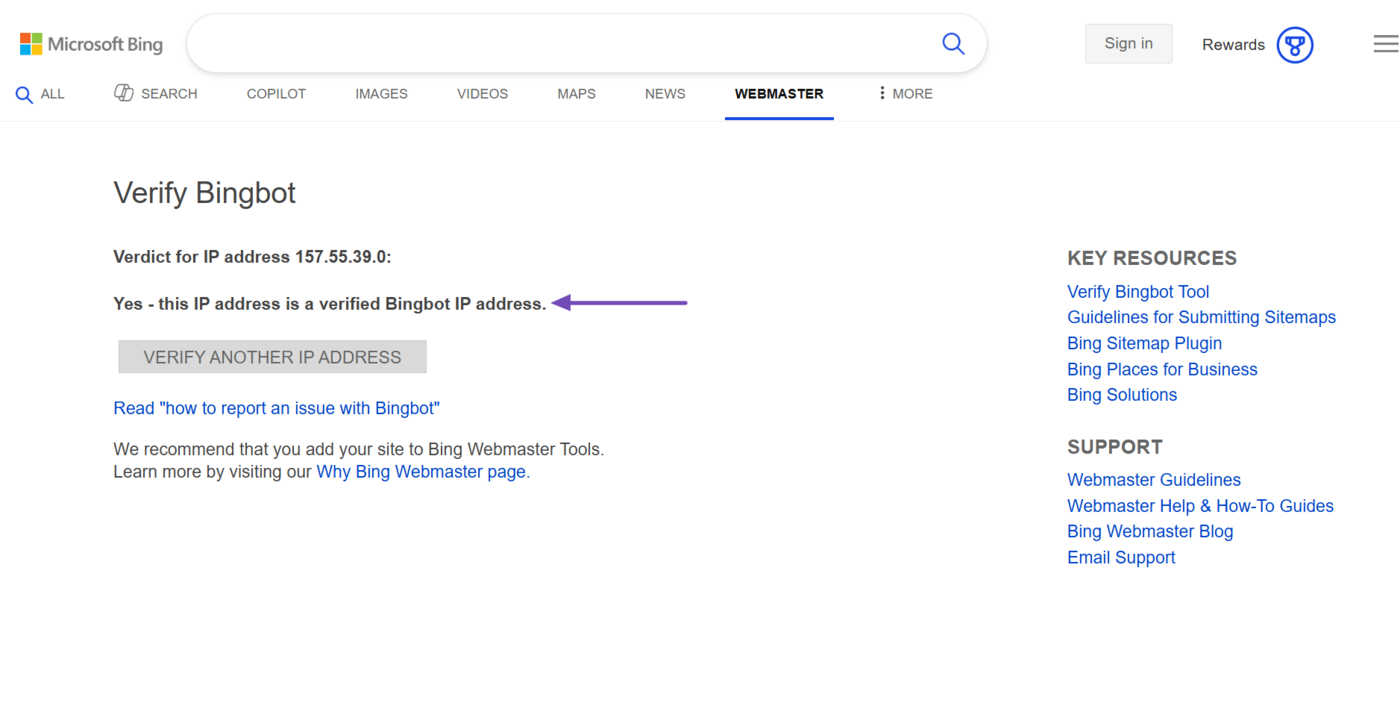Screen dimensions: 1400x703
Task: Select the ALL tab magnifier icon
Action: click(x=24, y=95)
